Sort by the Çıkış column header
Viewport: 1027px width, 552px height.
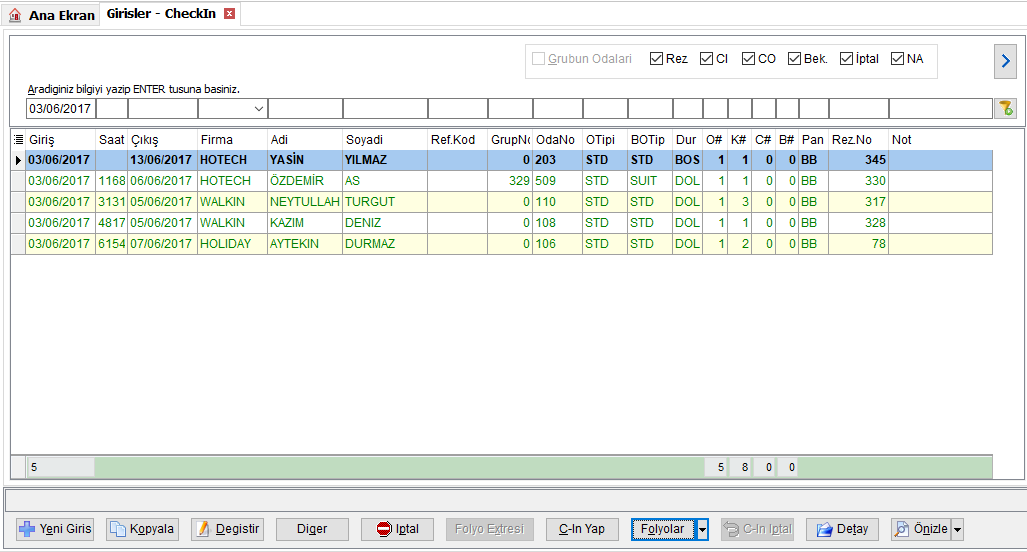tap(162, 139)
